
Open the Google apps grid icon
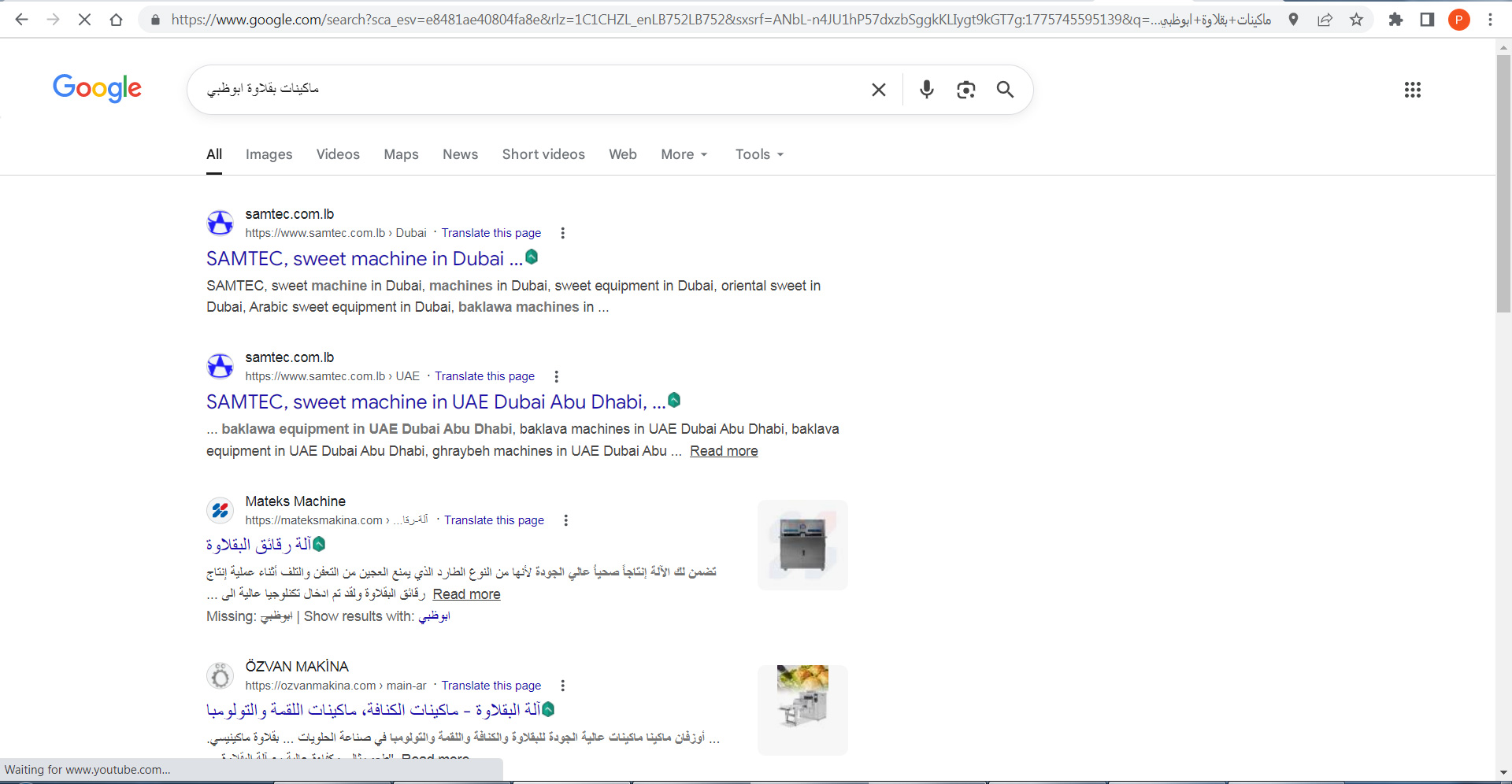tap(1413, 90)
